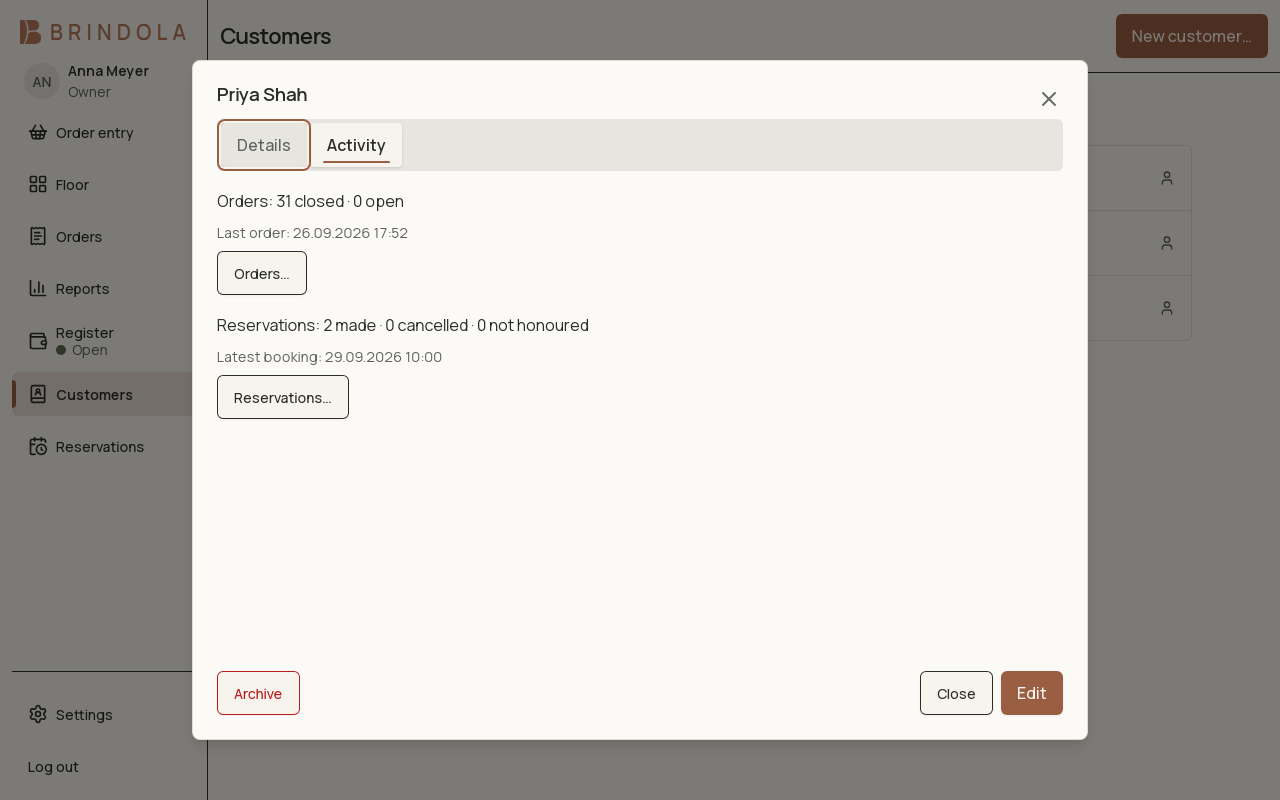The width and height of the screenshot is (1280, 800).
Task: Archive this customer
Action: click(258, 693)
